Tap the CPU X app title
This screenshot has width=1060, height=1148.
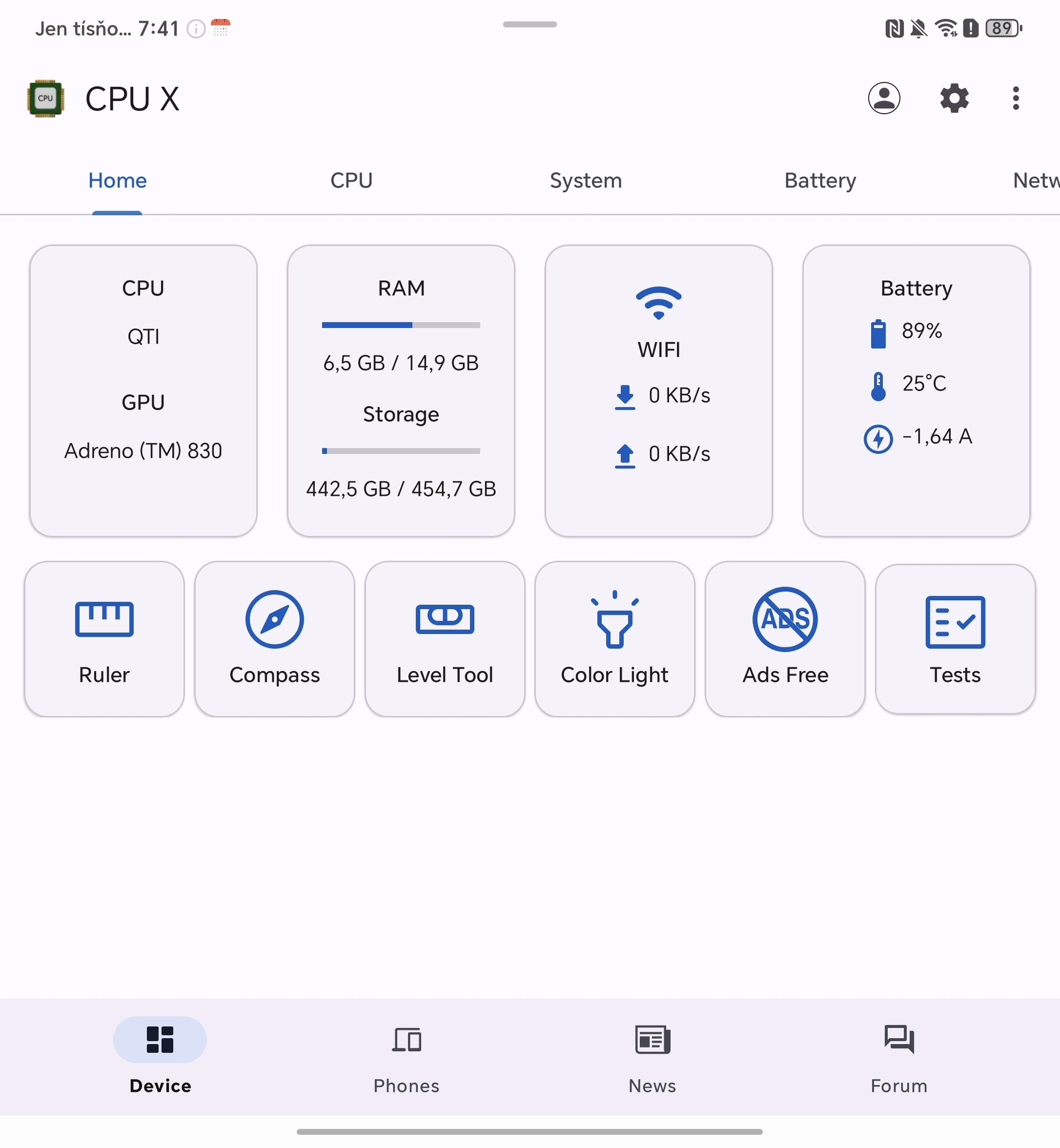[x=132, y=99]
